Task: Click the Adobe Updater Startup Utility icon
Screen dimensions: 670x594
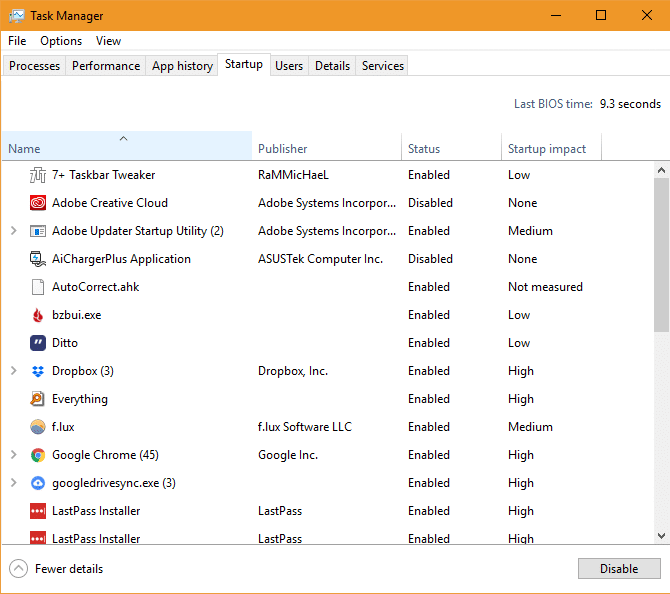Action: pyautogui.click(x=38, y=231)
